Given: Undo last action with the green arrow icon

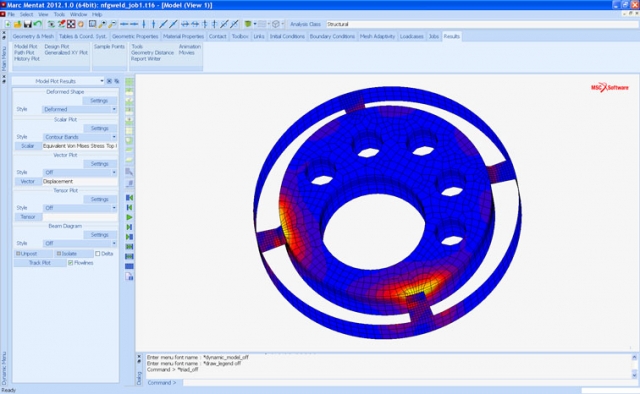Looking at the screenshot, I should click(x=38, y=24).
